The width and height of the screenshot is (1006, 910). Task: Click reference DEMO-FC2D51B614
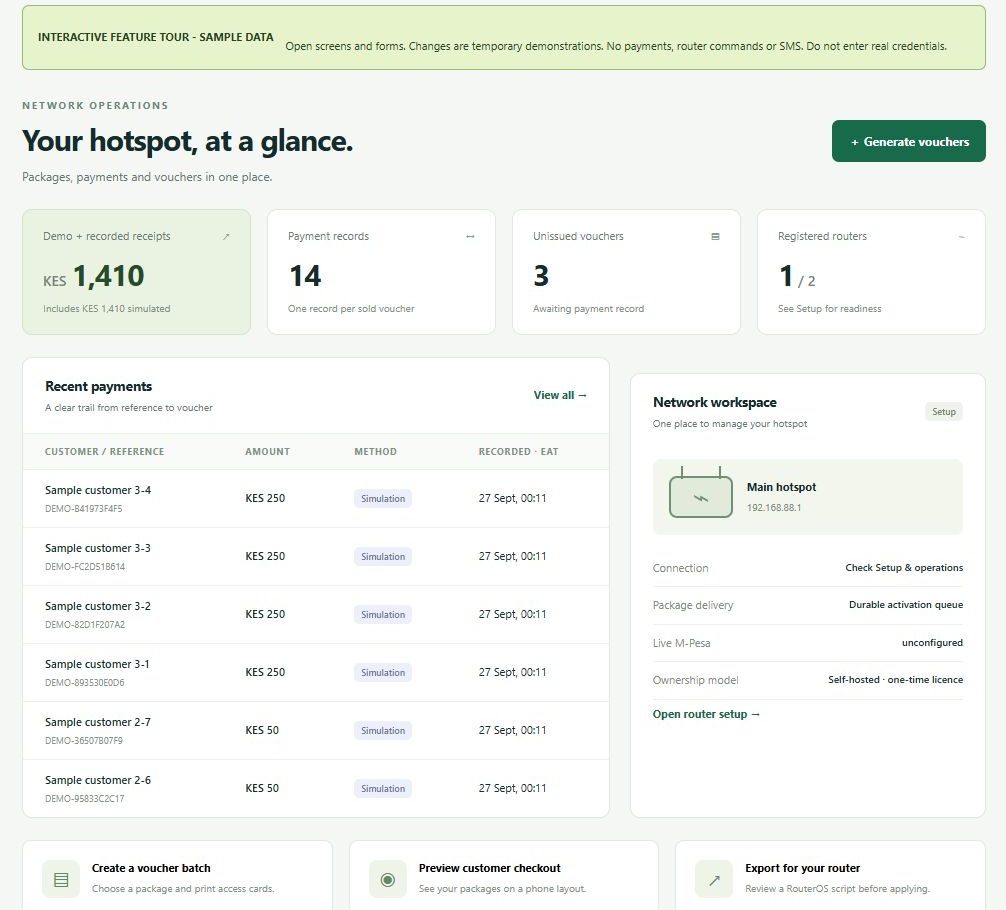click(85, 567)
